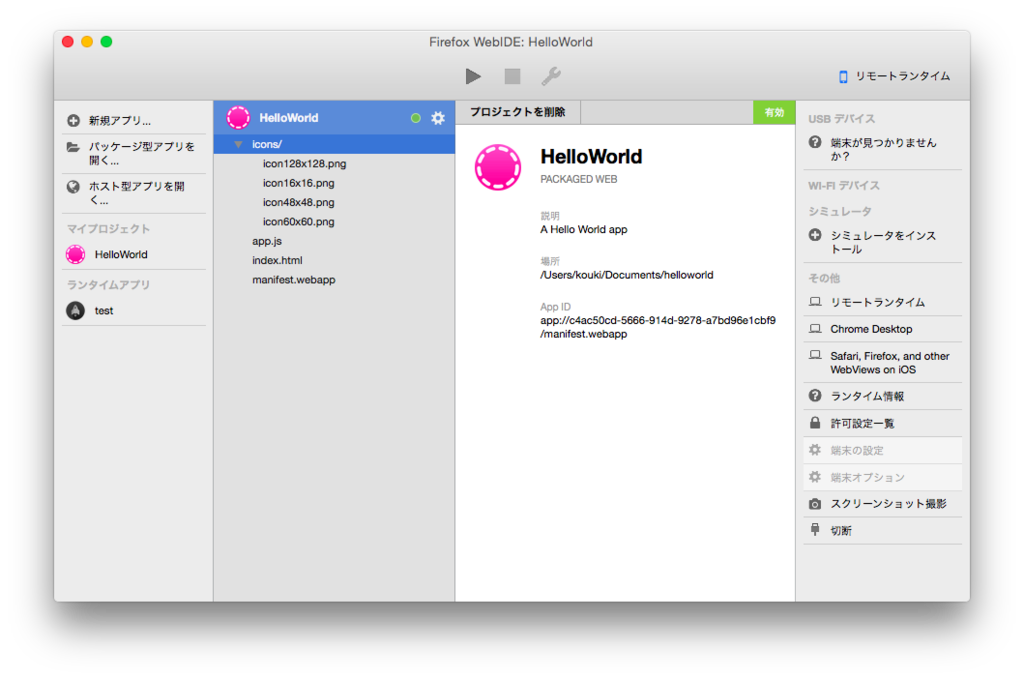
Task: Click the /Users/kouki/Documents/helloworld path
Action: 627,276
